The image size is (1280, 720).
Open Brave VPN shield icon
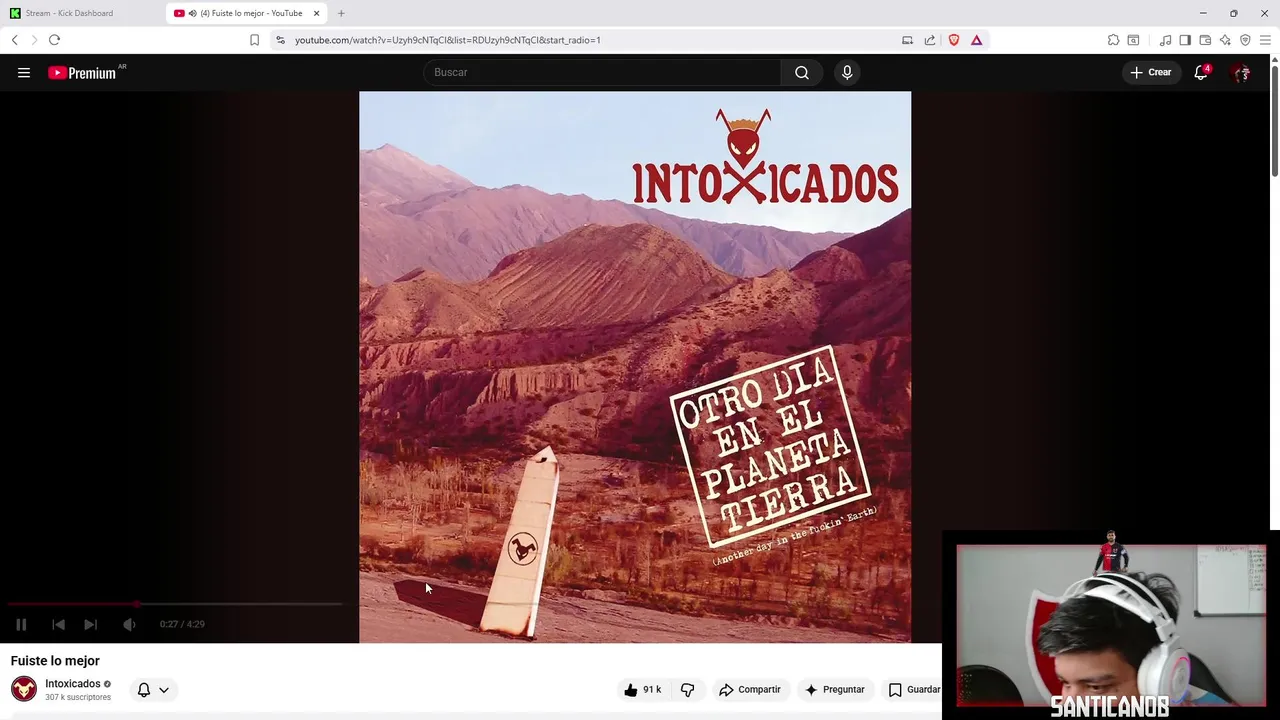(x=1245, y=40)
